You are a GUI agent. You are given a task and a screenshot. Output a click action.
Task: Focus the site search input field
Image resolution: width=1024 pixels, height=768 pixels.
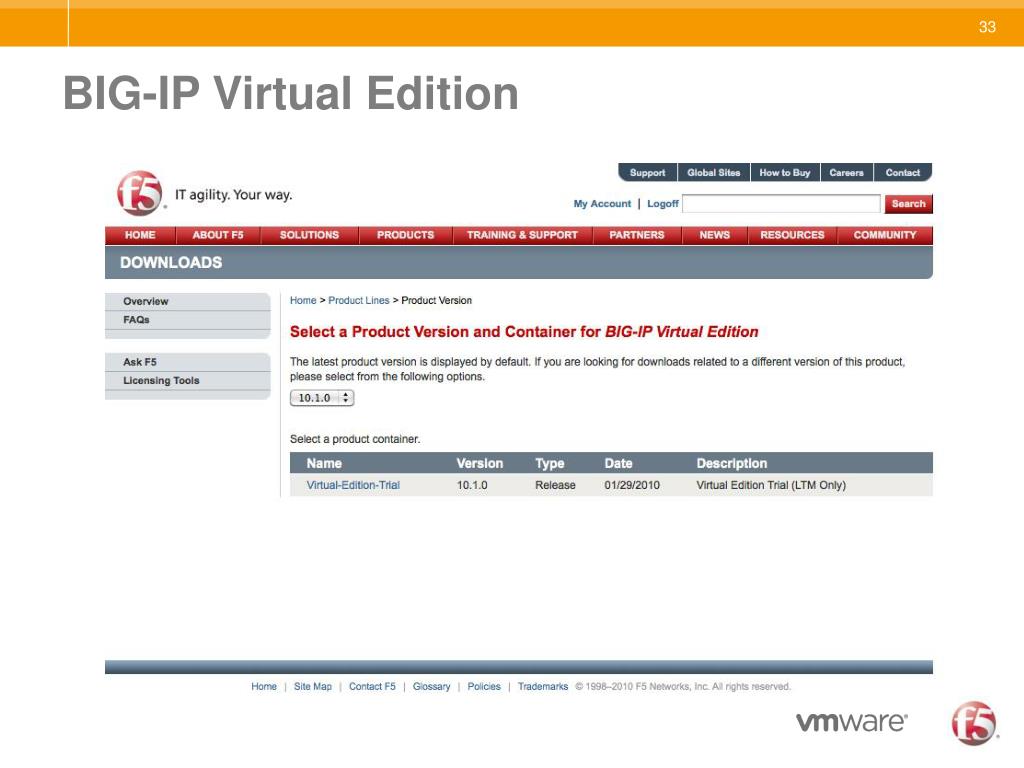click(781, 204)
